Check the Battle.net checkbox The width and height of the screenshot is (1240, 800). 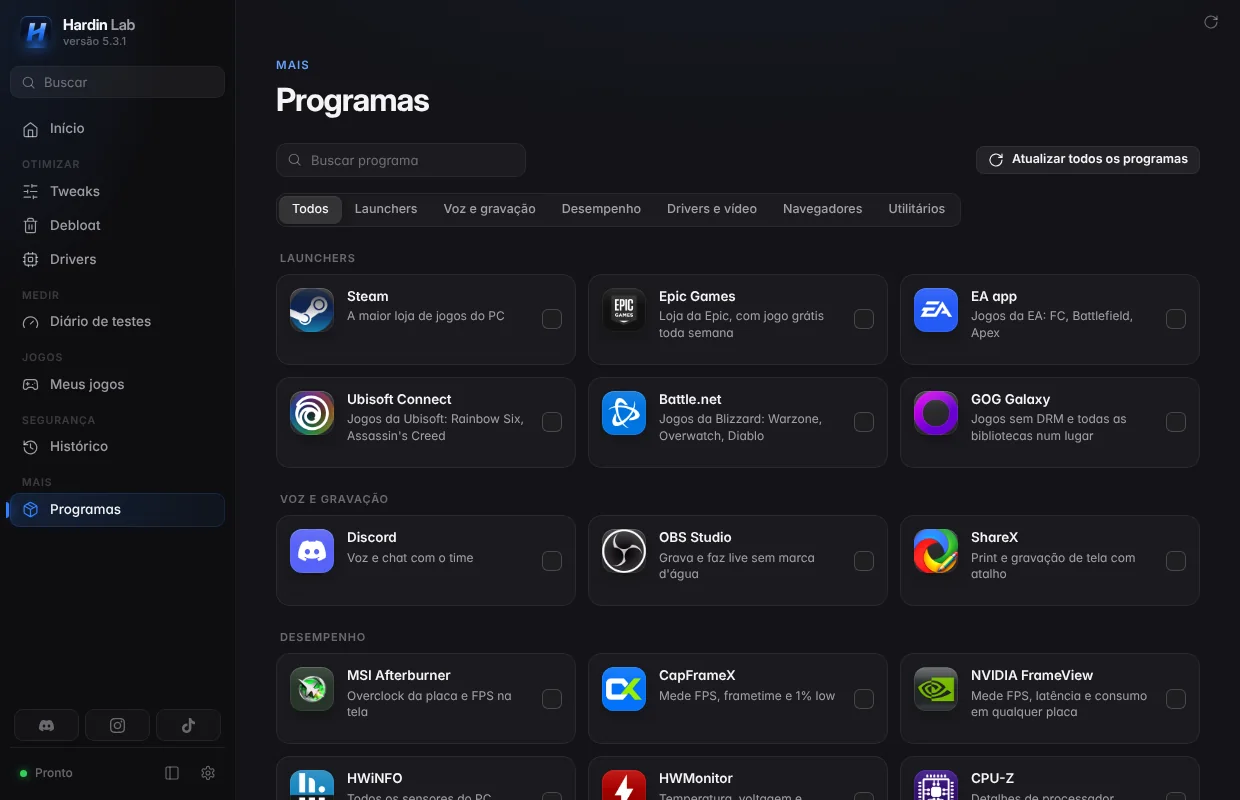(x=864, y=422)
